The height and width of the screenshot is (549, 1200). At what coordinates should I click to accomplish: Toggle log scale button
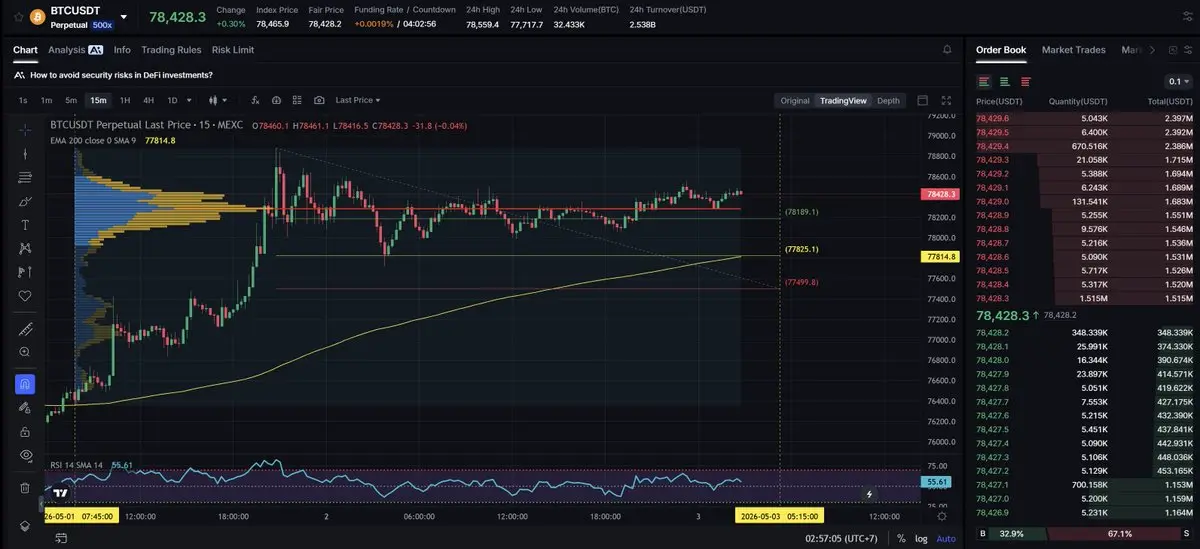(x=921, y=538)
